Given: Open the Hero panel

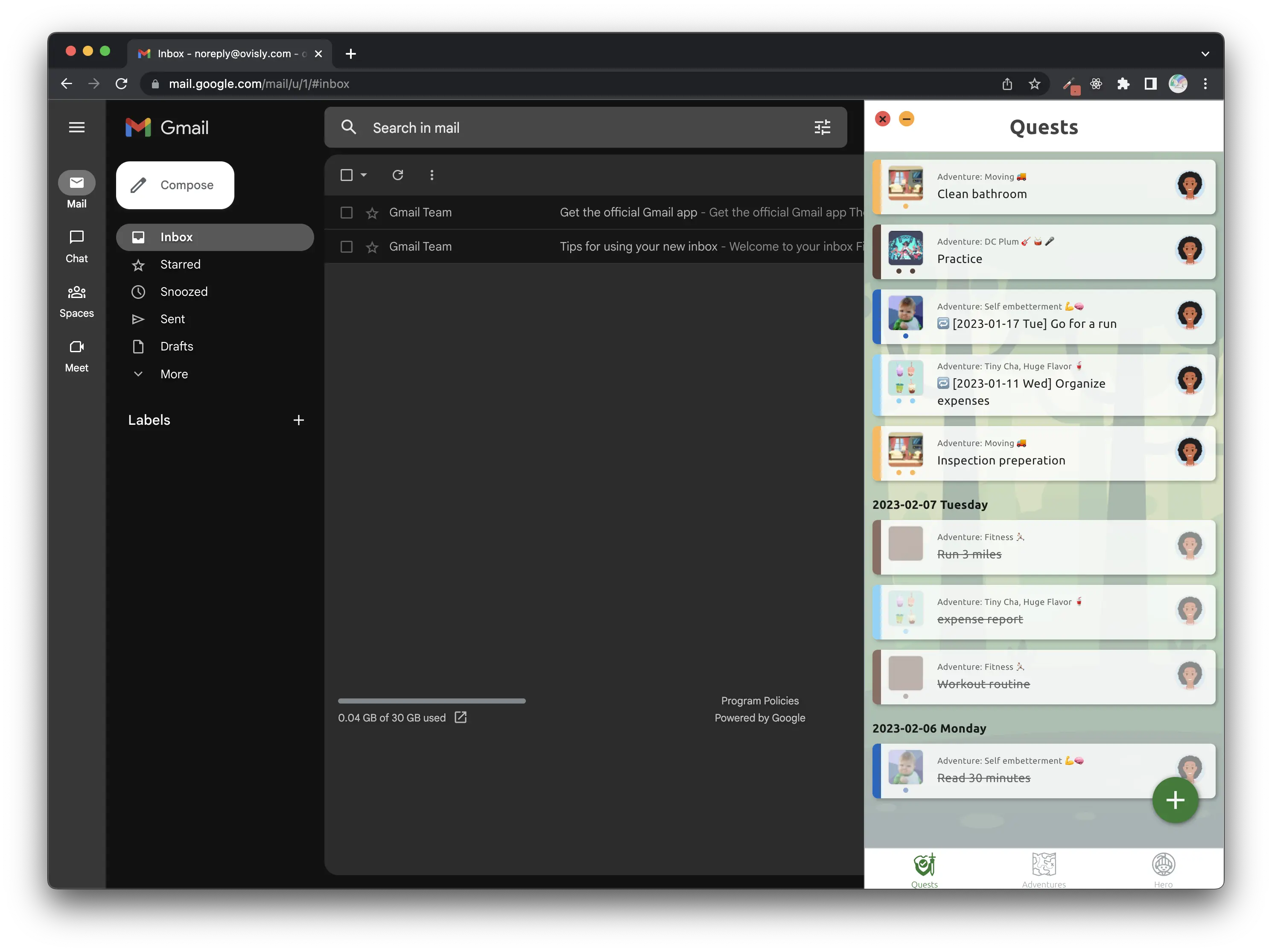Looking at the screenshot, I should 1163,868.
